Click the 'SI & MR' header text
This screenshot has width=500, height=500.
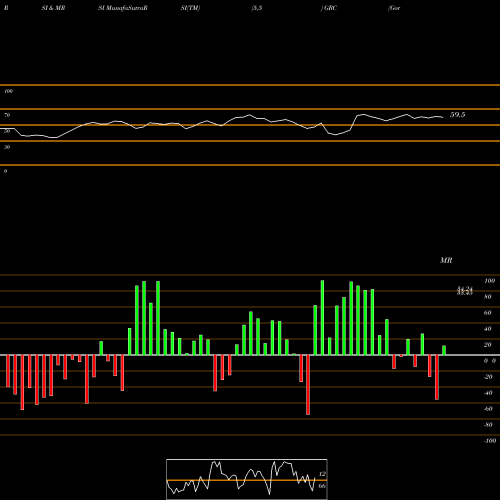pos(53,8)
